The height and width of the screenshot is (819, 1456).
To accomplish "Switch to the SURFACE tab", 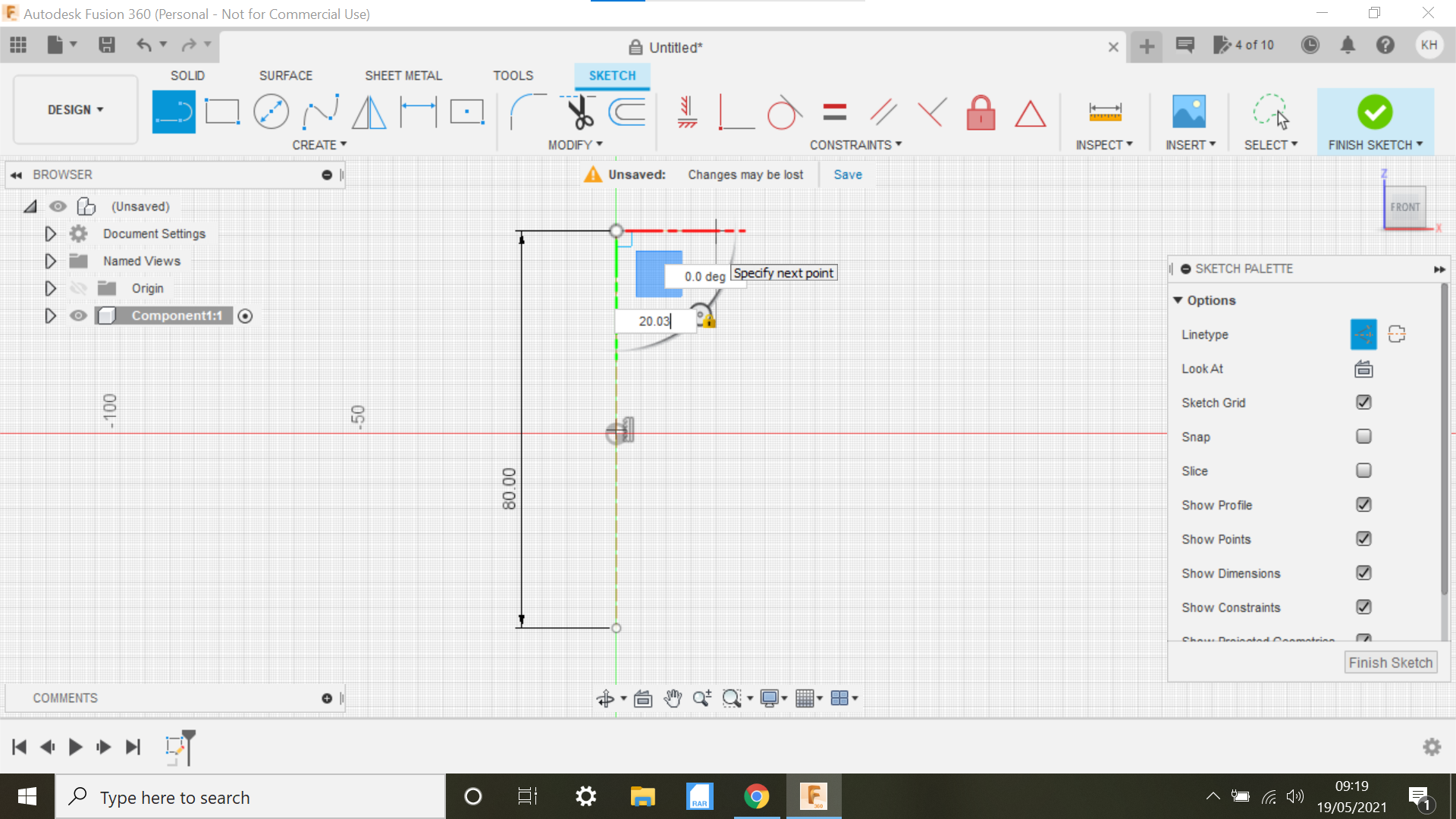I will click(x=286, y=76).
